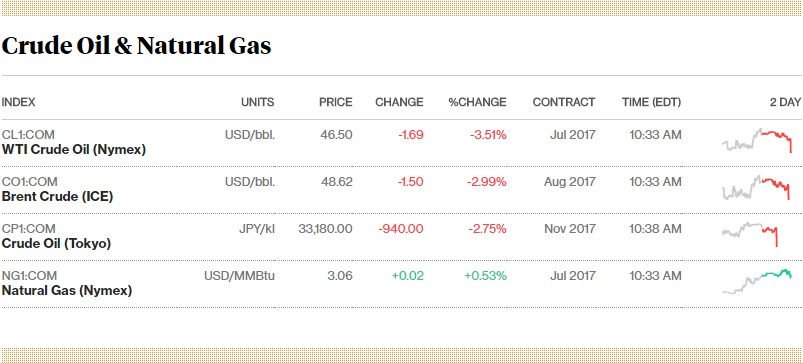Open the Natural Gas 2-day sparkline
This screenshot has width=803, height=363.
pyautogui.click(x=757, y=282)
